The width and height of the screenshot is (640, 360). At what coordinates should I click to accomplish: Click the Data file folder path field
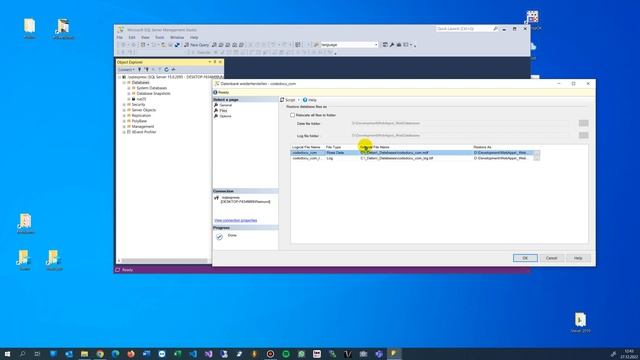click(460, 123)
